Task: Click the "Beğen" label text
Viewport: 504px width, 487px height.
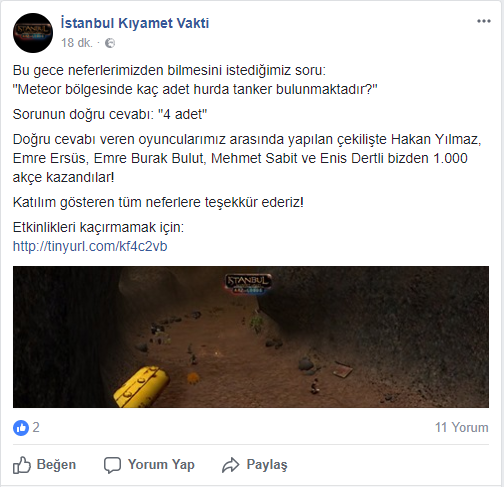Action: click(56, 464)
